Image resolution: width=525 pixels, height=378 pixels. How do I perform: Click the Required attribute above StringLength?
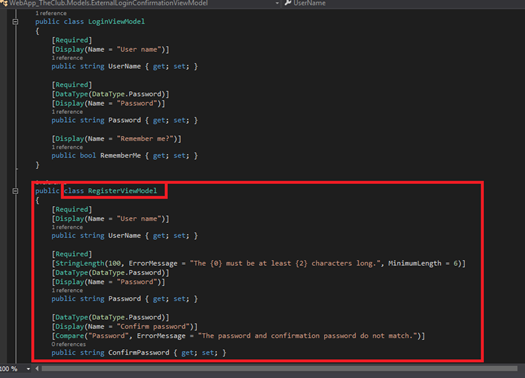pyautogui.click(x=72, y=254)
